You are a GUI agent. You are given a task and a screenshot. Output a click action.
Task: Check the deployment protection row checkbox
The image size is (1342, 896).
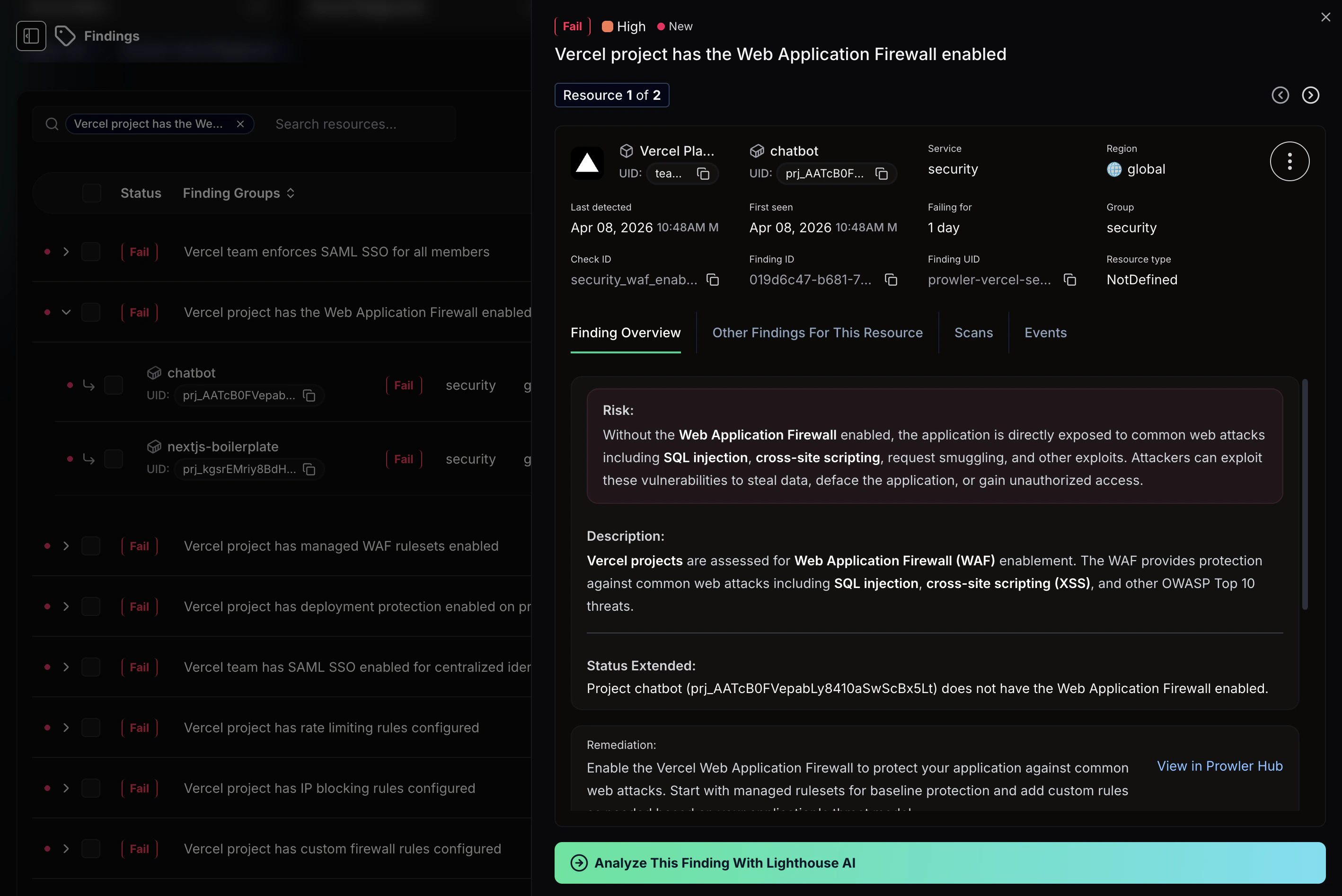(91, 607)
